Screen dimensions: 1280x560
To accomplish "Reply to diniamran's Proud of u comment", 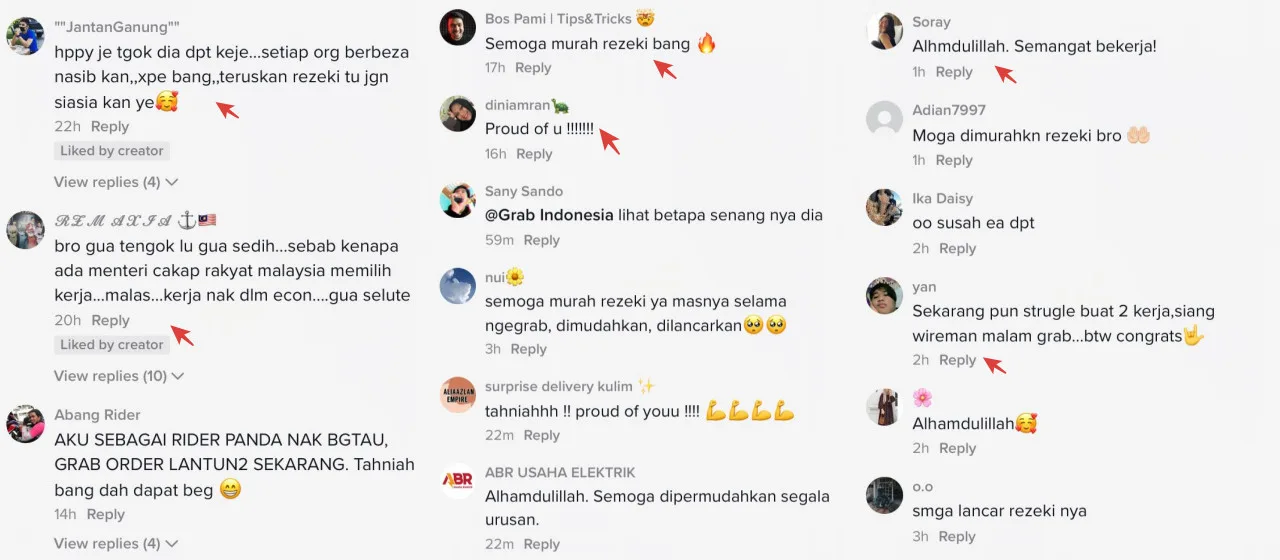I will pyautogui.click(x=534, y=154).
